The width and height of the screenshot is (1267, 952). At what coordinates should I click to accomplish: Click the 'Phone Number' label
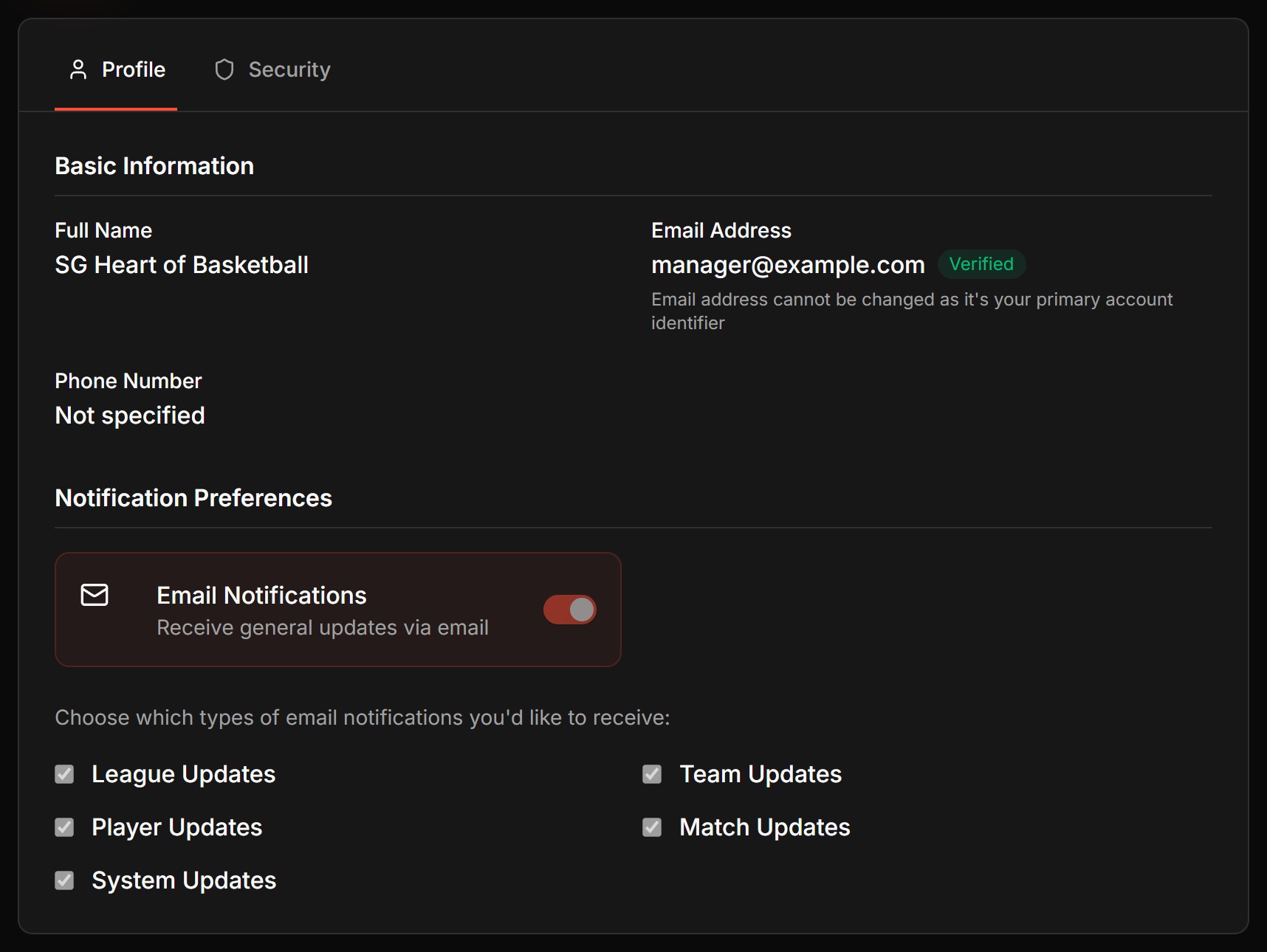[x=128, y=381]
